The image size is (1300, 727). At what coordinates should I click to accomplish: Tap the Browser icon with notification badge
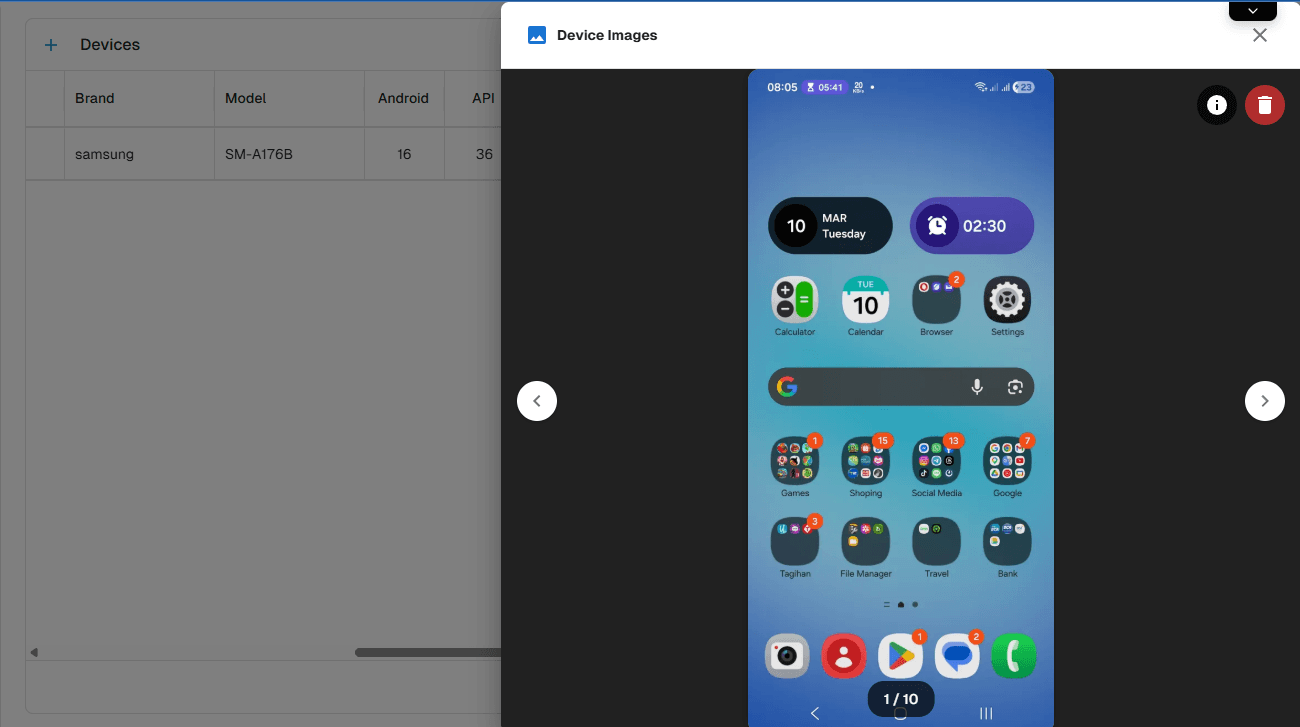pos(936,299)
